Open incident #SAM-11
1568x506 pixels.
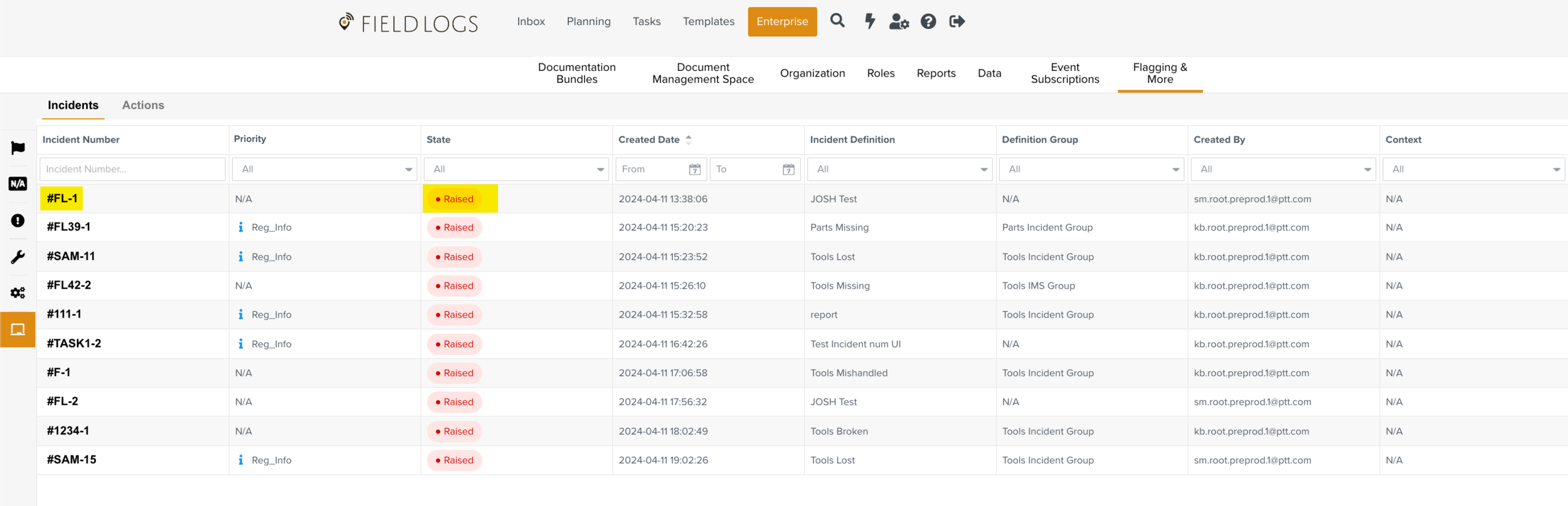[71, 257]
